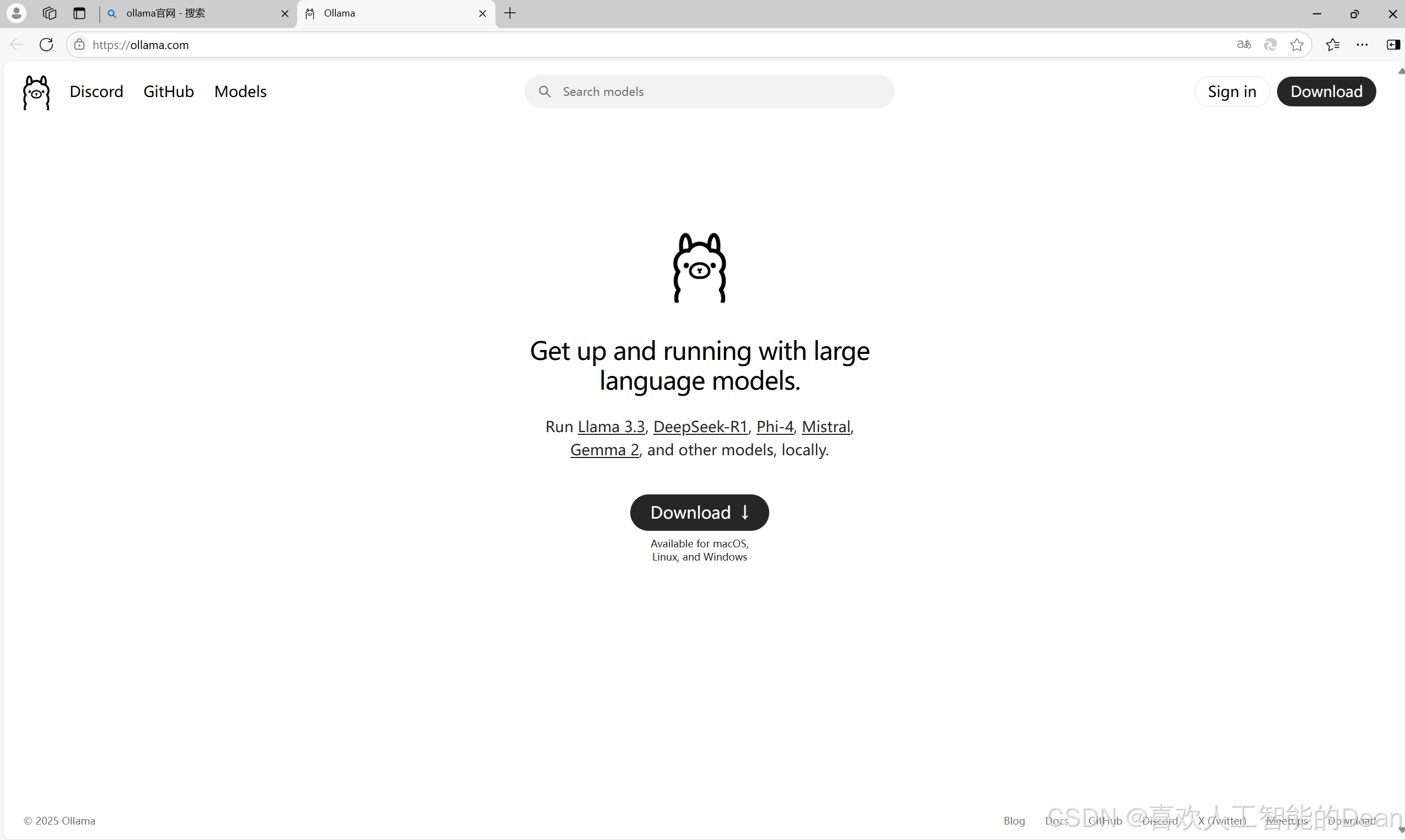Click the Blog link in the footer
Image resolution: width=1405 pixels, height=840 pixels.
pos(1013,820)
